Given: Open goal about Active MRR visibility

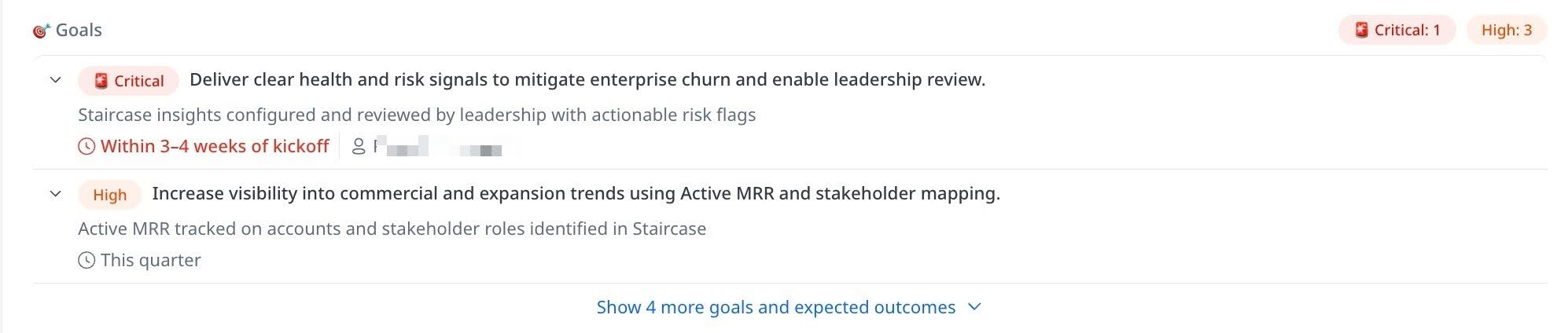Looking at the screenshot, I should click(576, 193).
